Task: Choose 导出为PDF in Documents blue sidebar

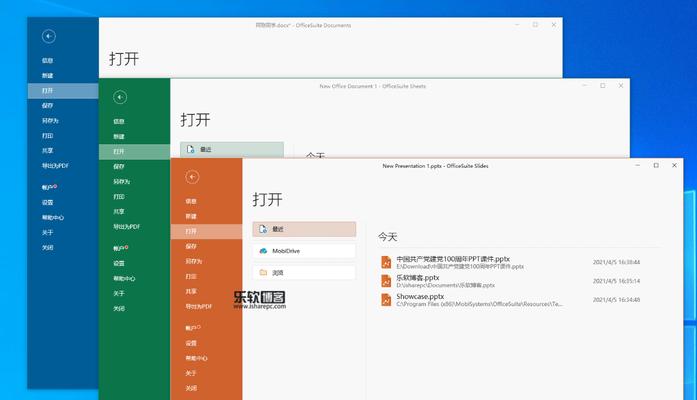Action: [x=55, y=166]
